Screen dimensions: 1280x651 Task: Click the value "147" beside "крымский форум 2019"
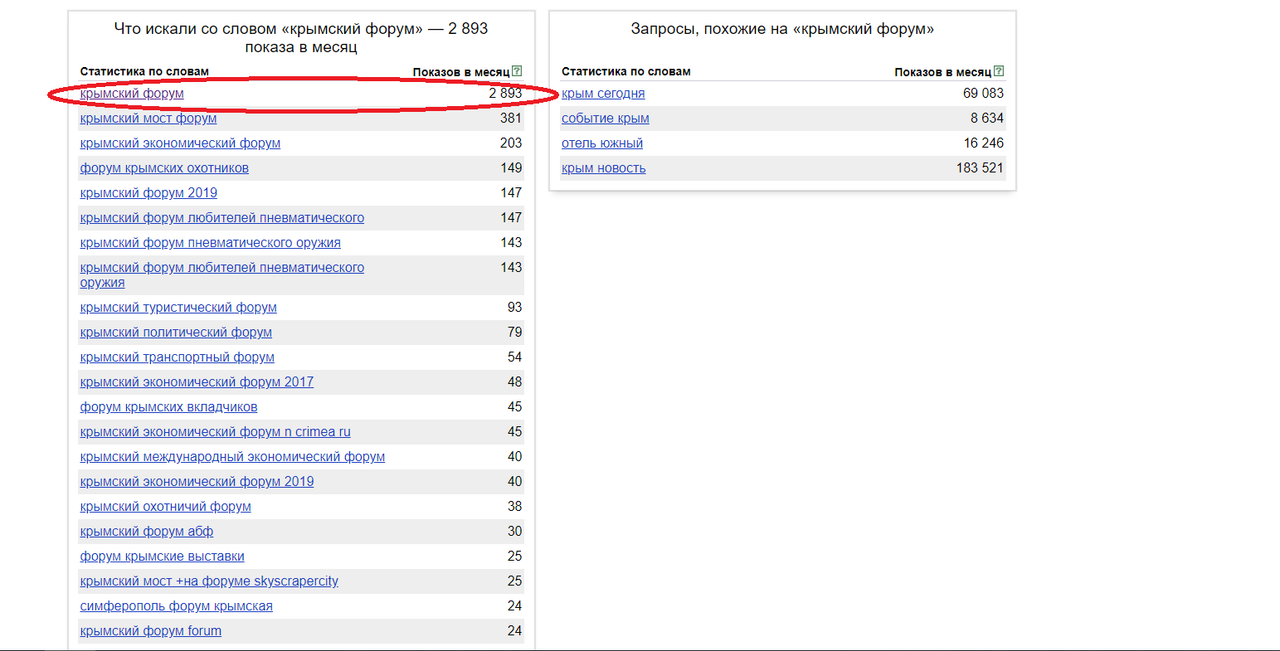511,193
